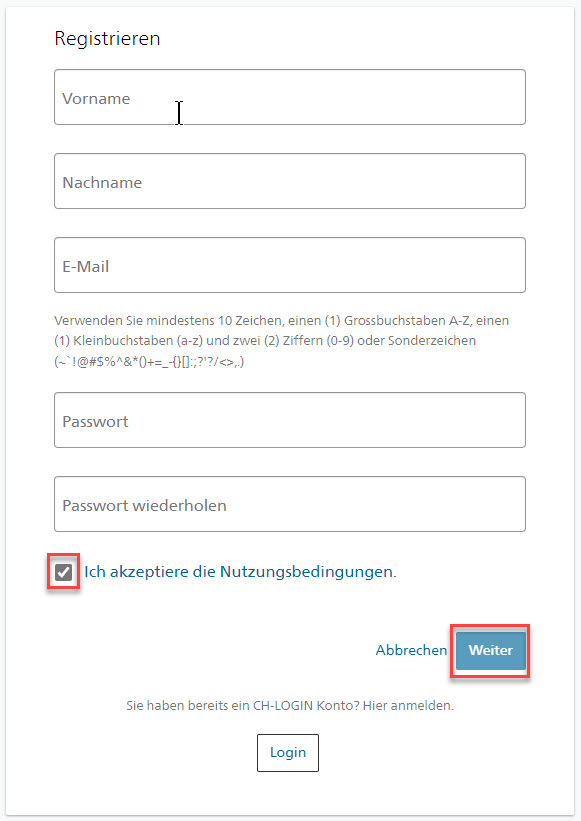Continue with the blue Weiter button
The width and height of the screenshot is (581, 821).
[490, 650]
